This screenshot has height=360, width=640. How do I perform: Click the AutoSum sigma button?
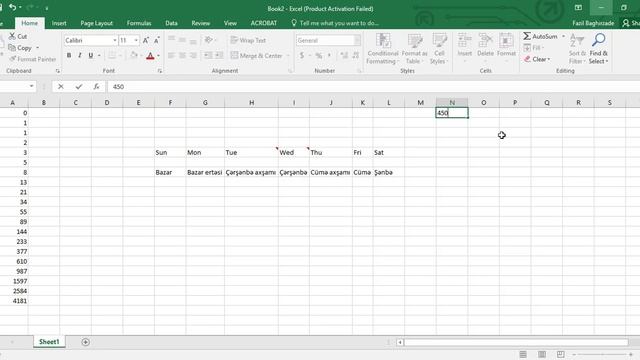[x=540, y=36]
